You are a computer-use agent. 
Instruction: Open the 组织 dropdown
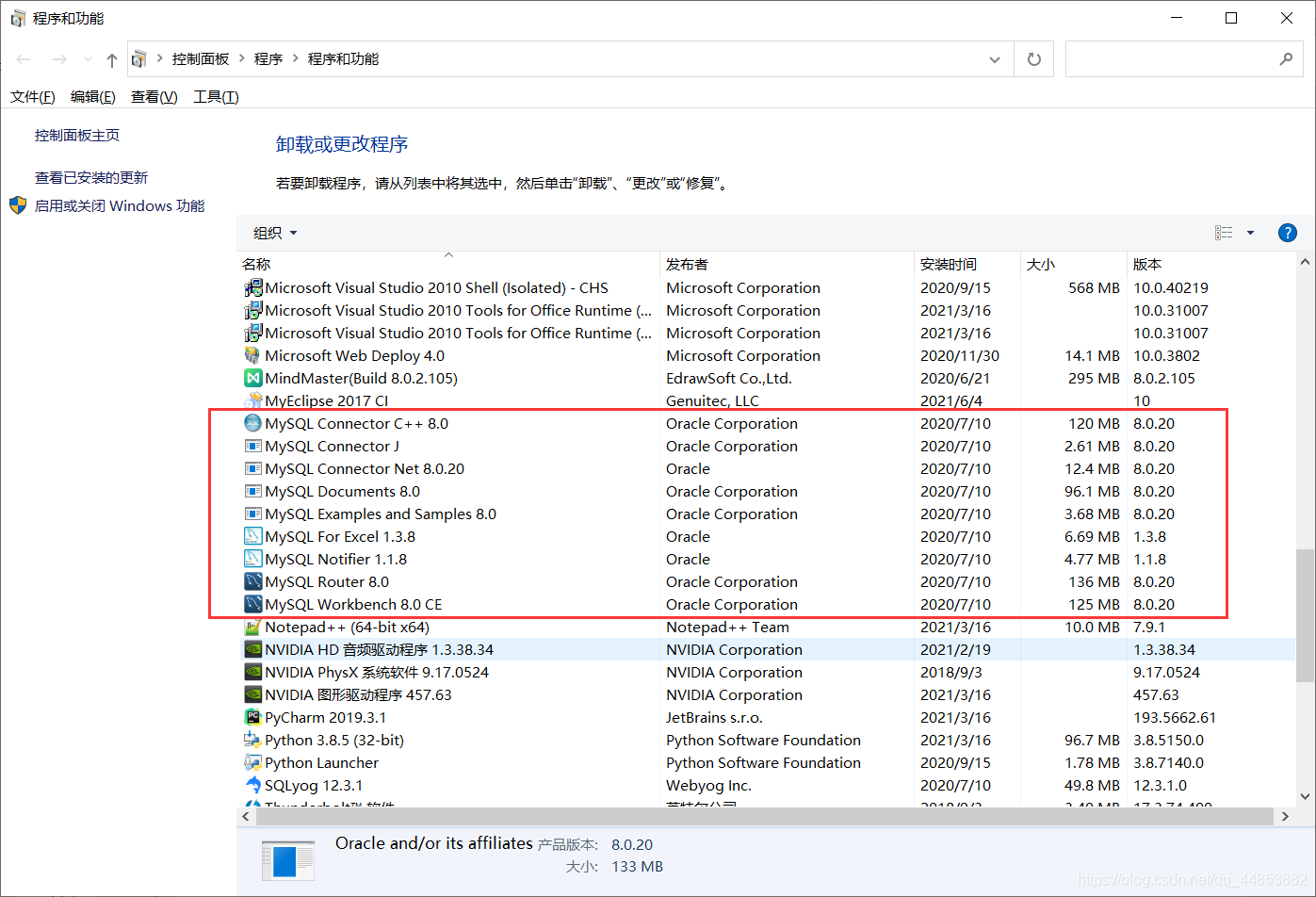[x=275, y=233]
